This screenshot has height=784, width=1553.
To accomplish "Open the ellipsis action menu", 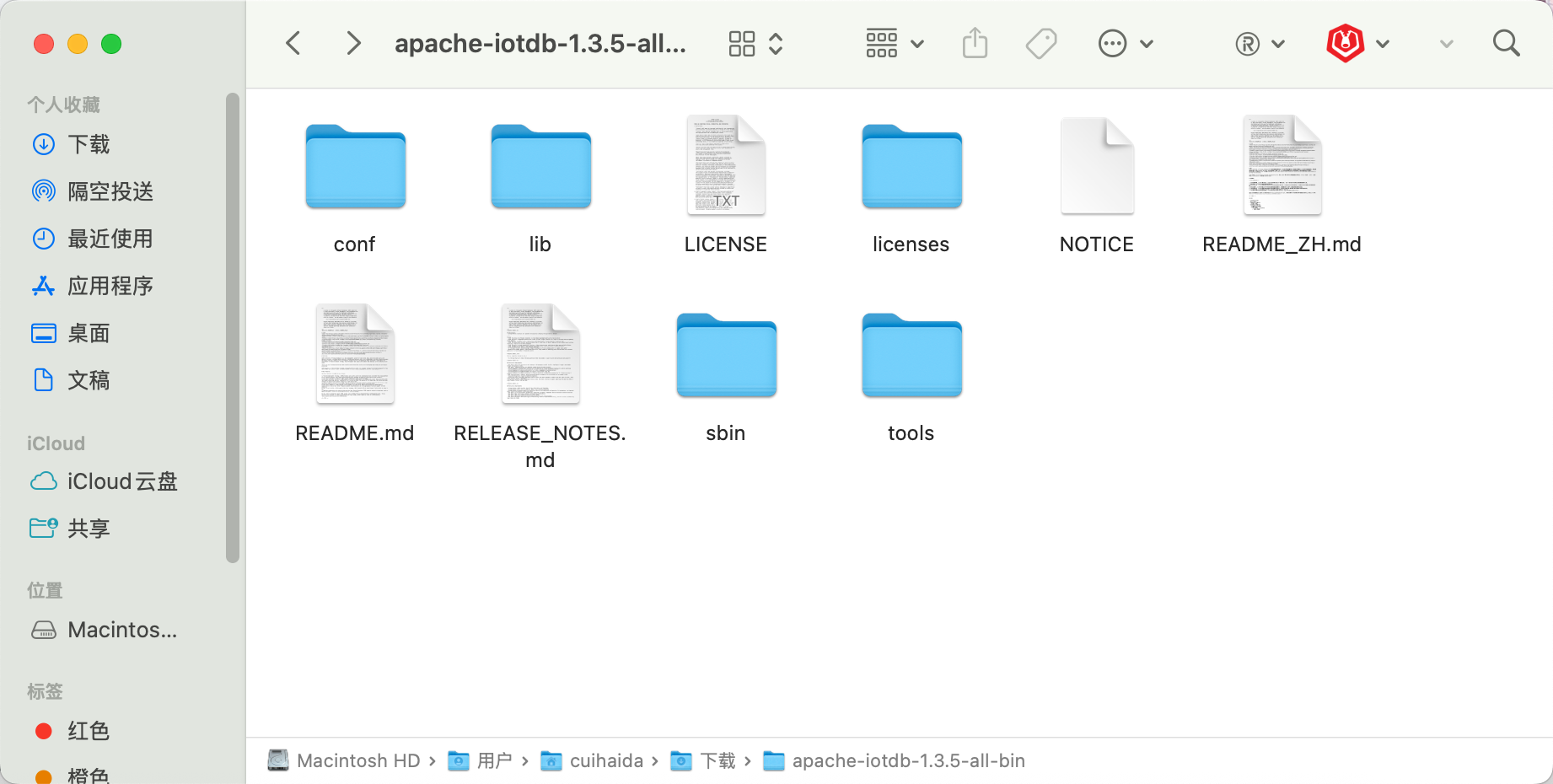I will pos(1125,44).
